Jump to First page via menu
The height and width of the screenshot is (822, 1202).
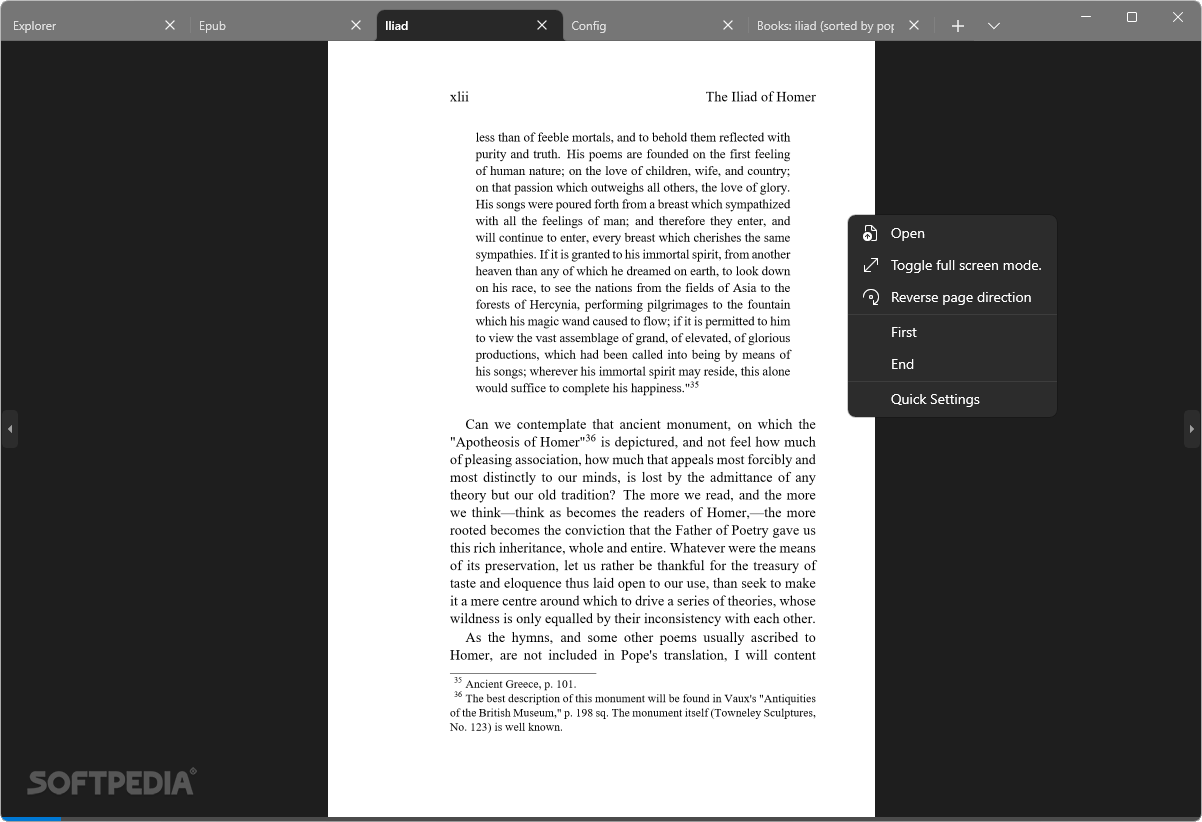coord(952,332)
